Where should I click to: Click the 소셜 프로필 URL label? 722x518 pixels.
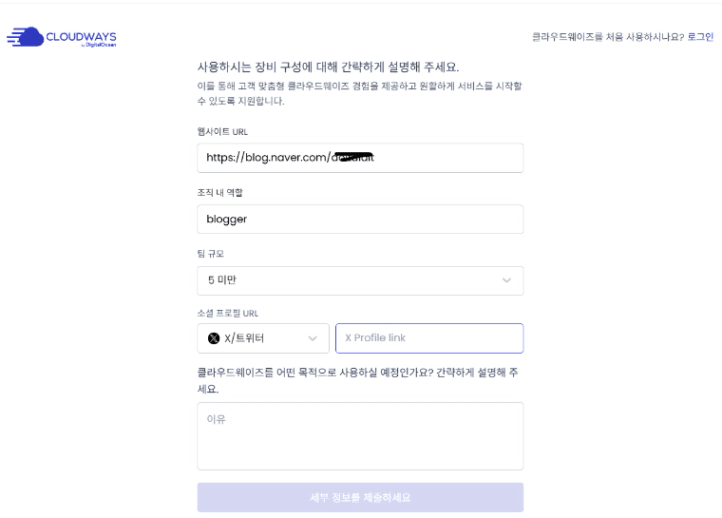pyautogui.click(x=228, y=314)
